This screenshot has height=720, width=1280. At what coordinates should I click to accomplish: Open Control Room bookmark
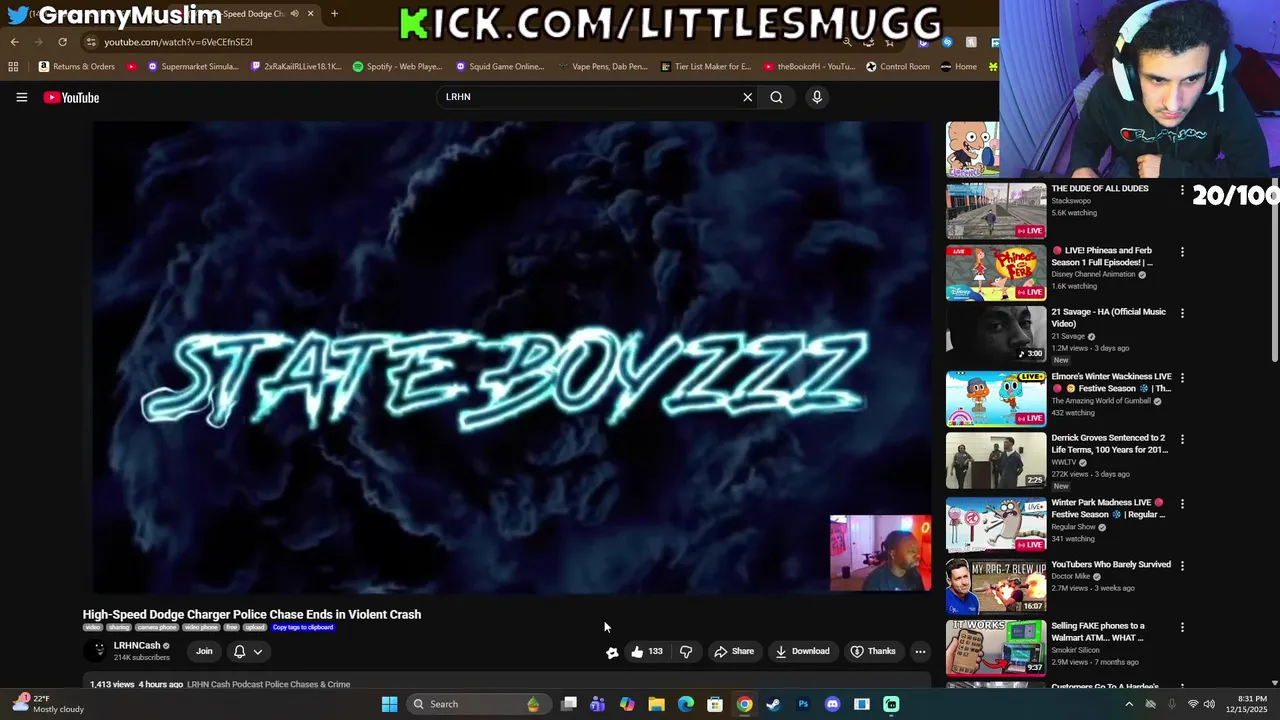tap(898, 67)
